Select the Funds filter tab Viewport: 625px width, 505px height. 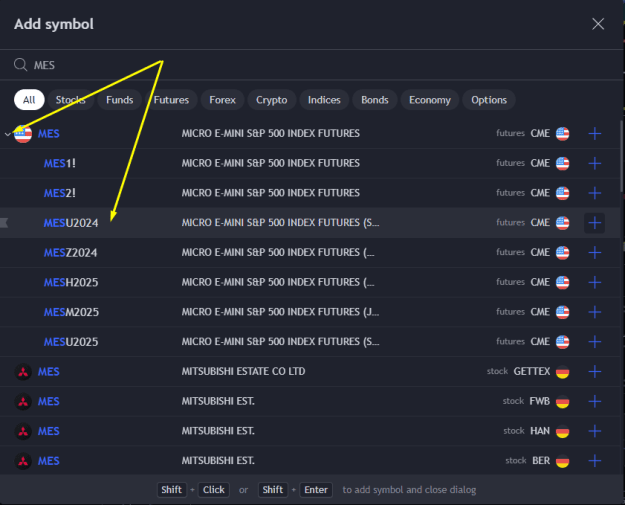(x=120, y=100)
